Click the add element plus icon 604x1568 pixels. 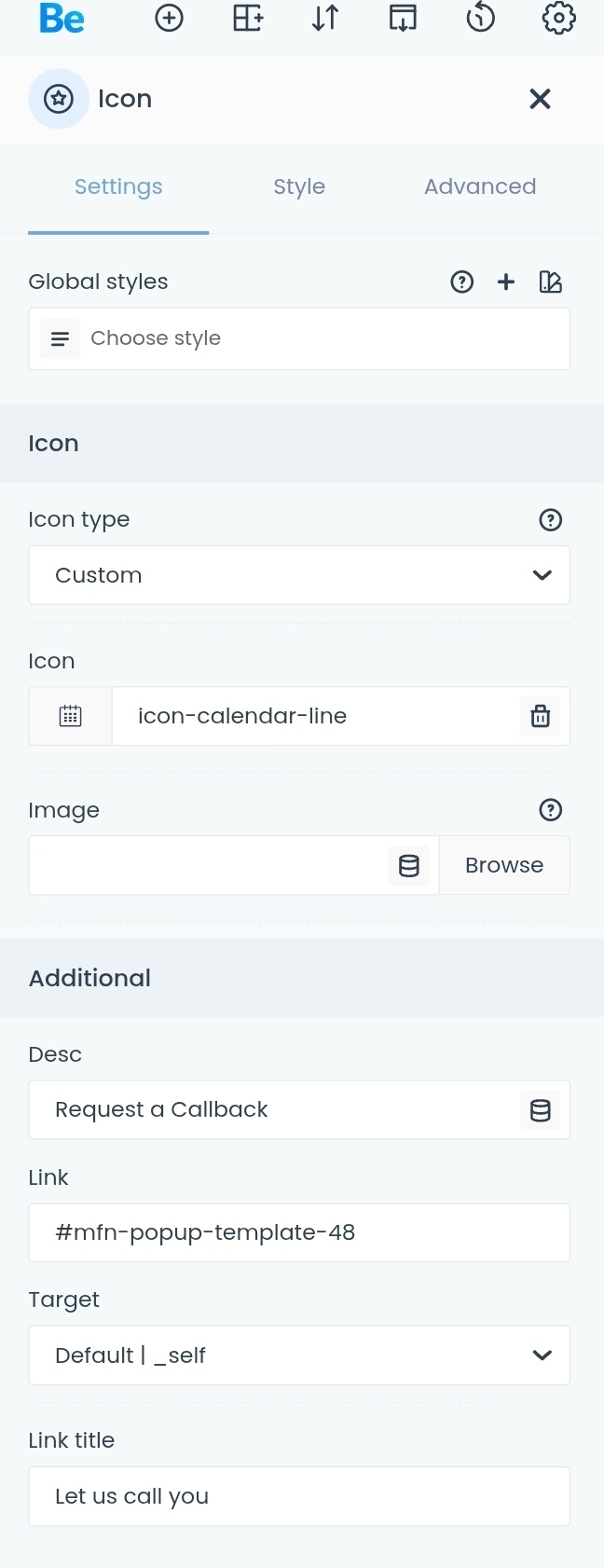click(x=169, y=19)
